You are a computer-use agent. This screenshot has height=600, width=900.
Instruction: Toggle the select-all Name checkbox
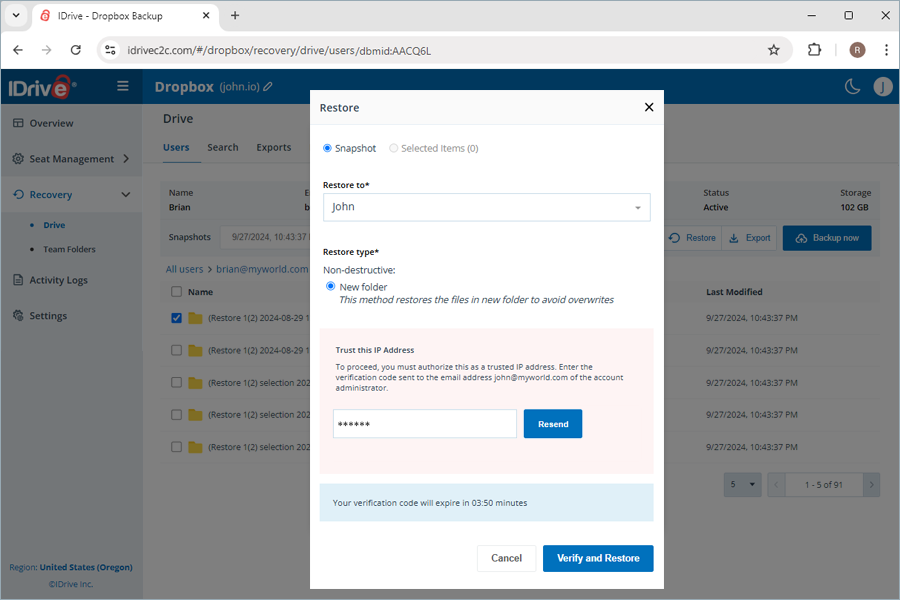tap(176, 292)
